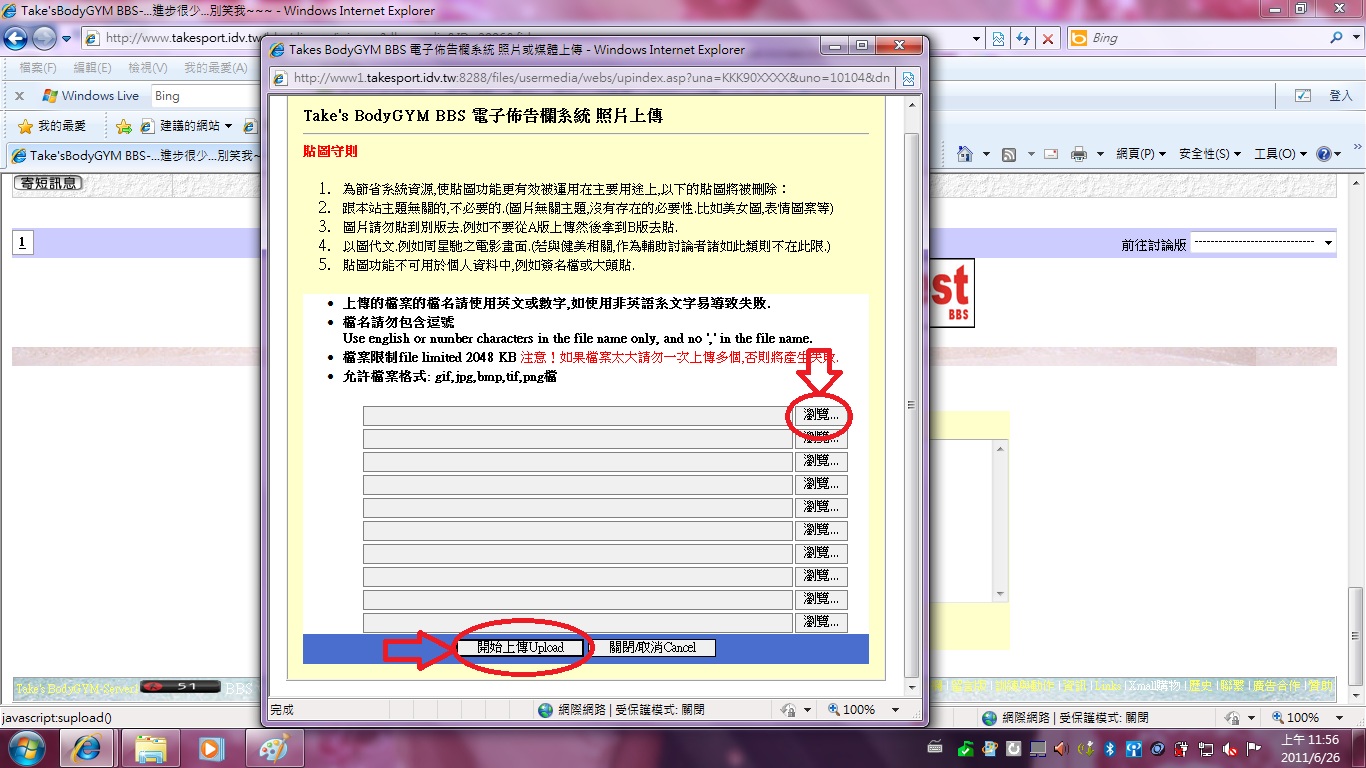The image size is (1366, 768).
Task: Open the 安全性(S) Safety dropdown menu
Action: (1209, 154)
